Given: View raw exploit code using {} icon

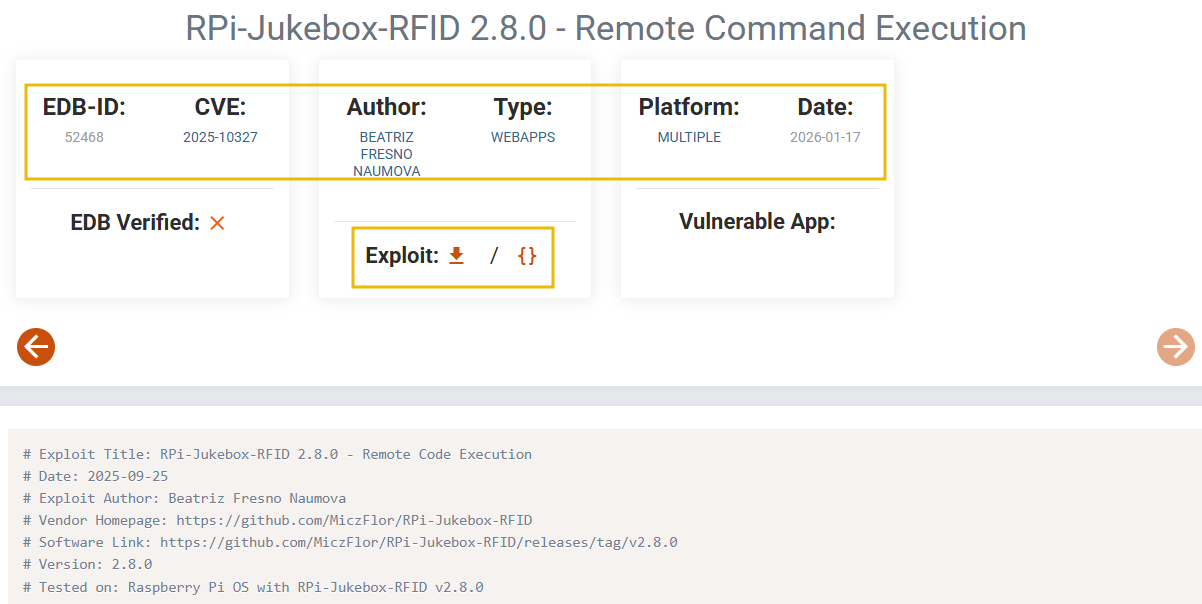Looking at the screenshot, I should point(525,255).
